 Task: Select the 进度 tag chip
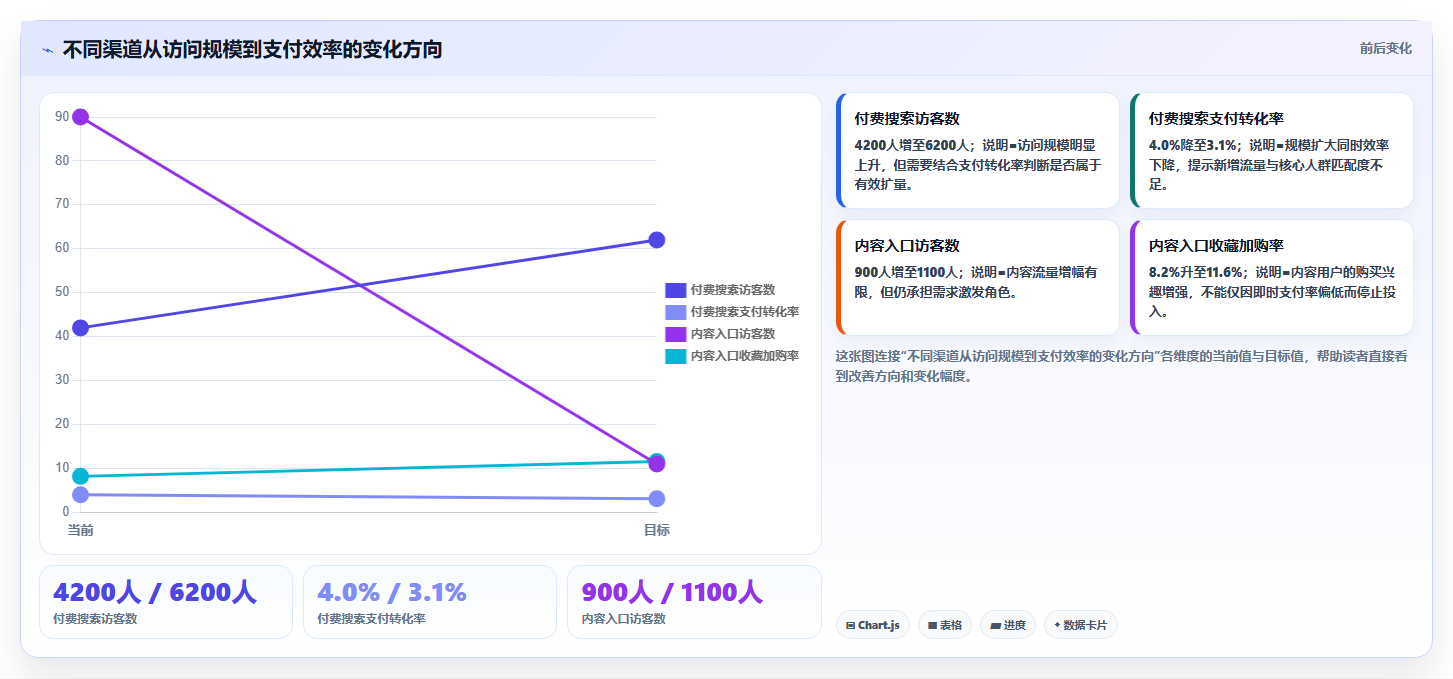[1008, 625]
